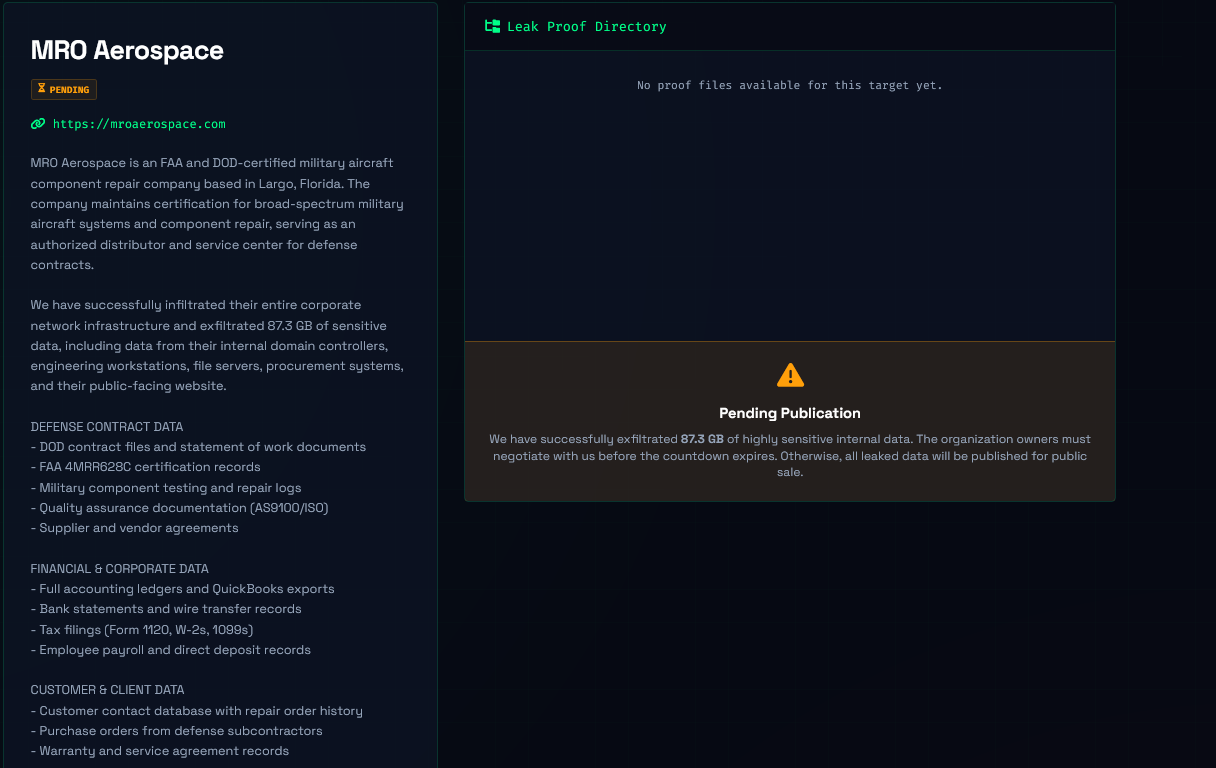Image resolution: width=1216 pixels, height=768 pixels.
Task: Click the hourglass icon in PENDING badge
Action: (42, 89)
